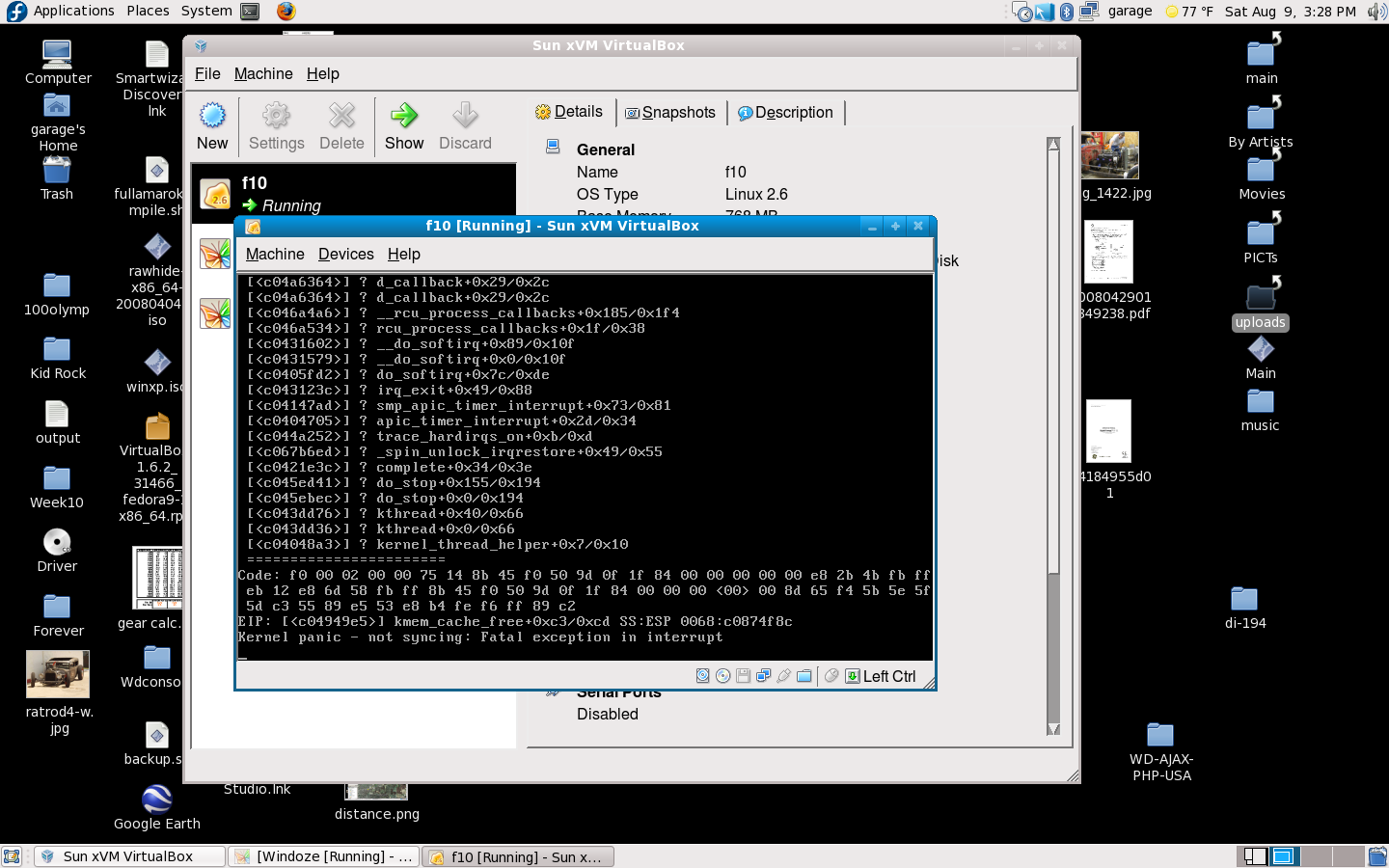Viewport: 1389px width, 868px height.
Task: Select the Kid Rock folder on desktop
Action: [x=58, y=359]
